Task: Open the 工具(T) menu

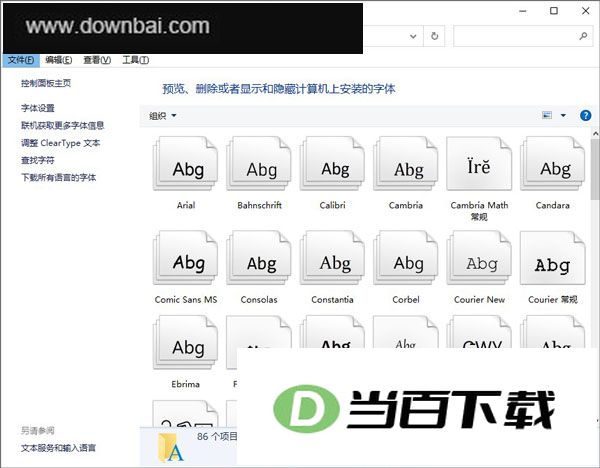Action: point(135,60)
